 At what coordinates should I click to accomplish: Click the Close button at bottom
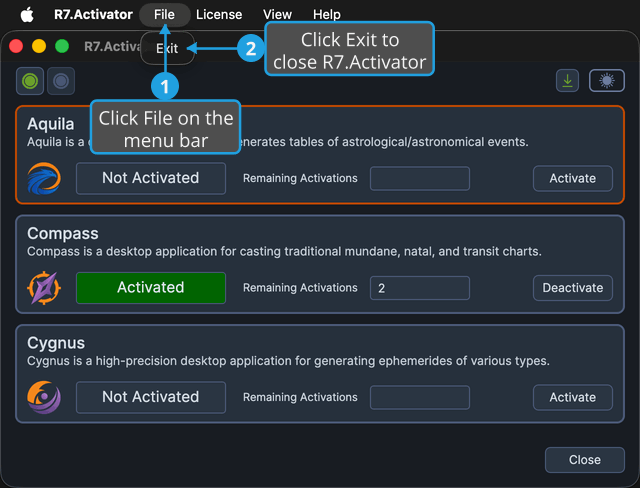584,460
